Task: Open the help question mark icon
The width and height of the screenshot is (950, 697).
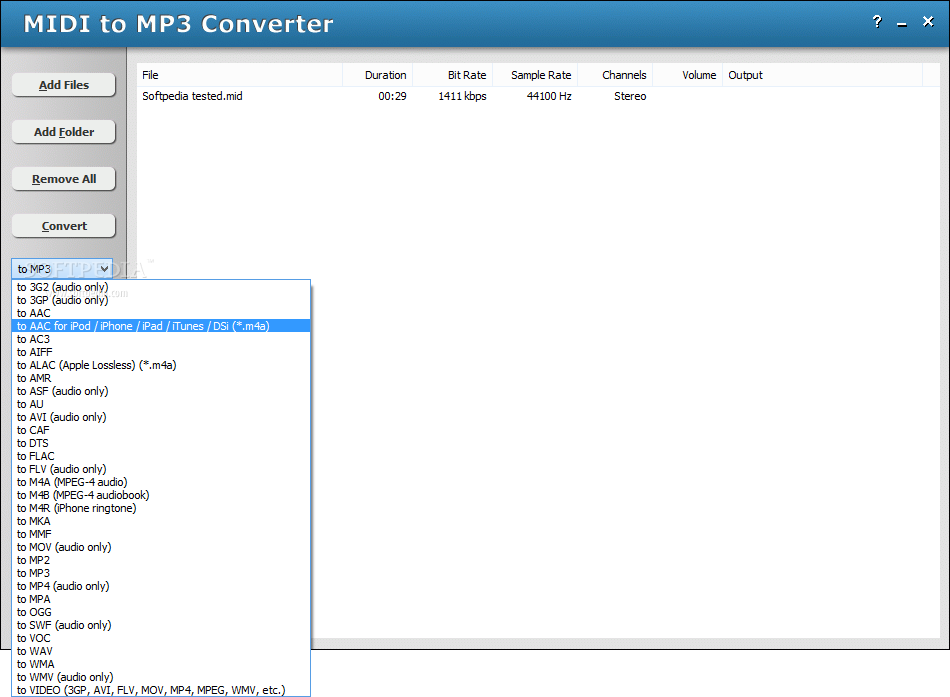Action: tap(877, 22)
